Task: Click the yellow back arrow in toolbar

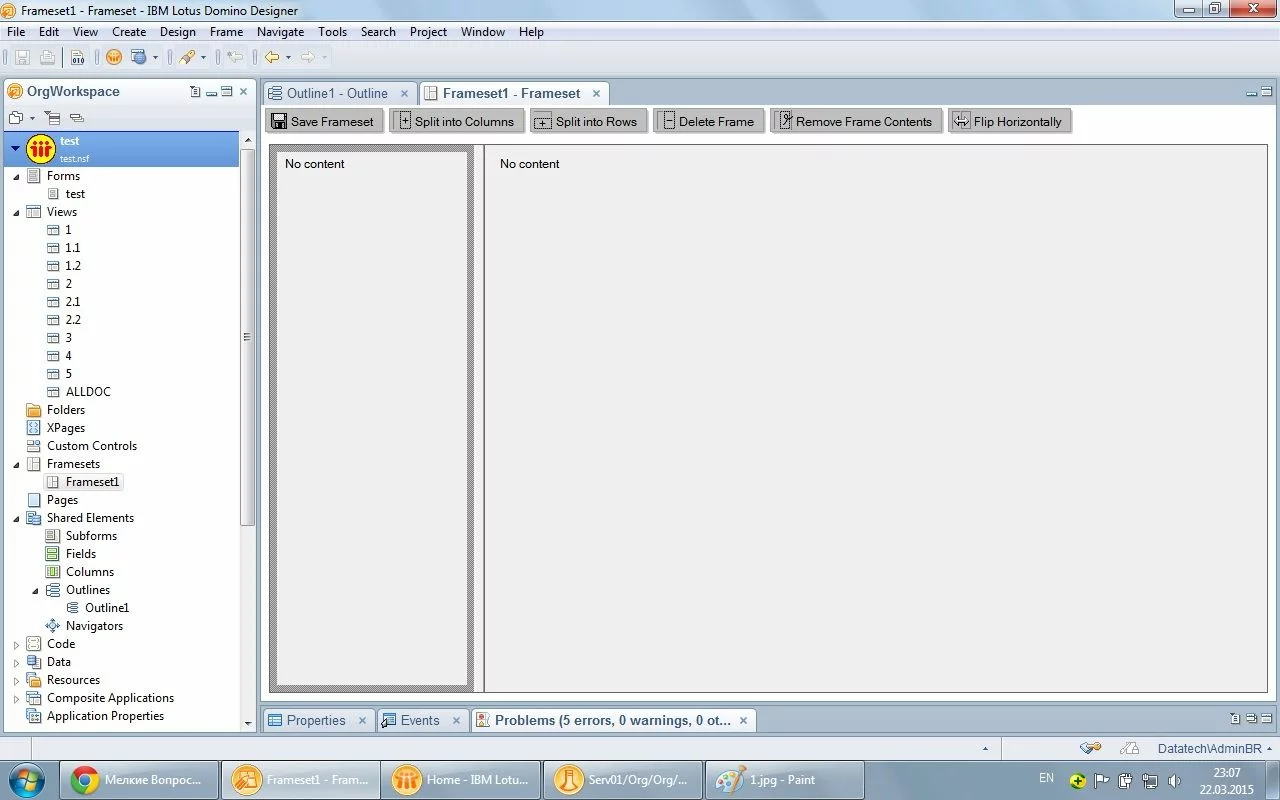Action: pos(271,58)
